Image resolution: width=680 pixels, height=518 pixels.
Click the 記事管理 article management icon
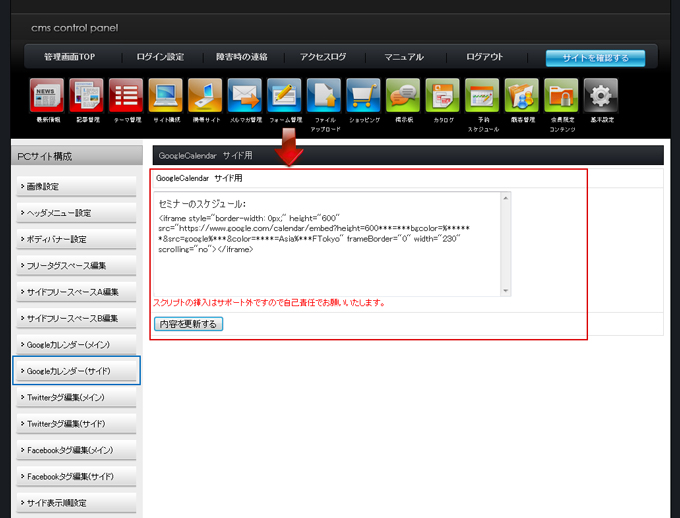87,96
